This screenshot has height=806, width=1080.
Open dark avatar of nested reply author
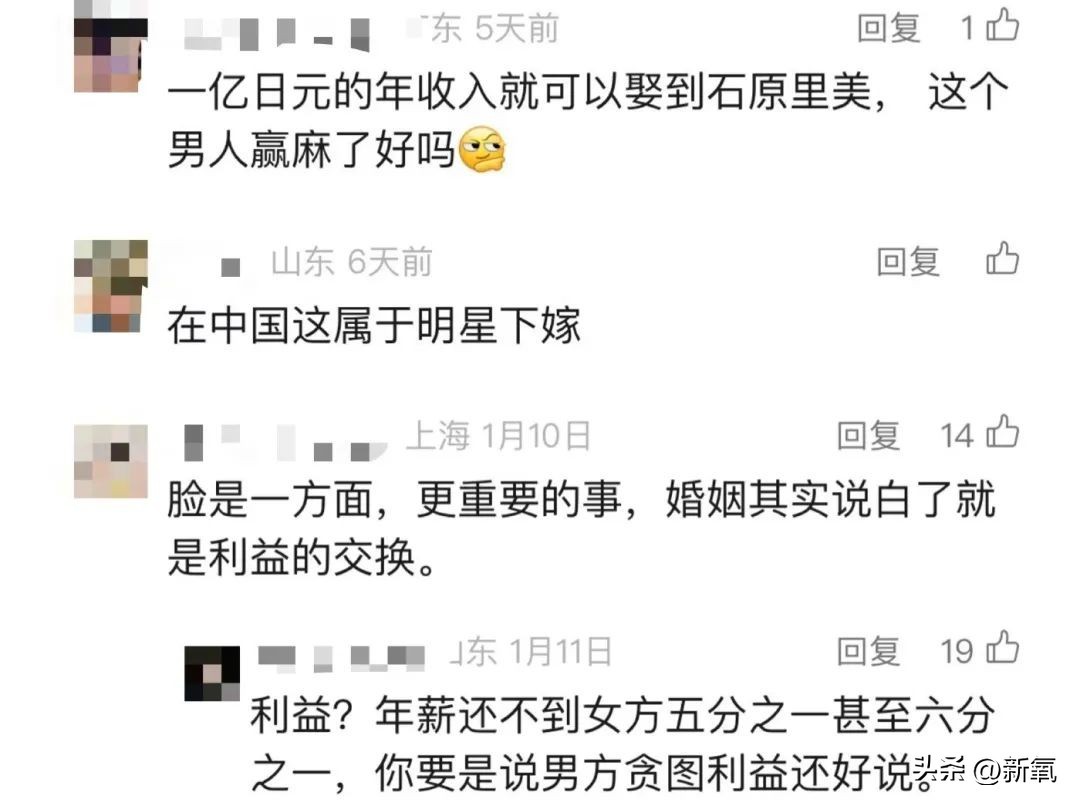click(x=212, y=673)
